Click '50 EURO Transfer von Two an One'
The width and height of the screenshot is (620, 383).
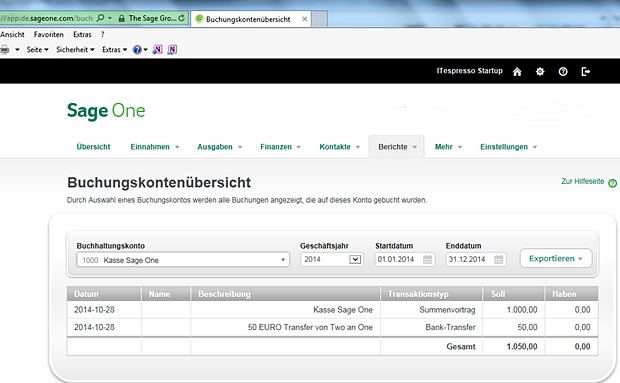pyautogui.click(x=310, y=327)
